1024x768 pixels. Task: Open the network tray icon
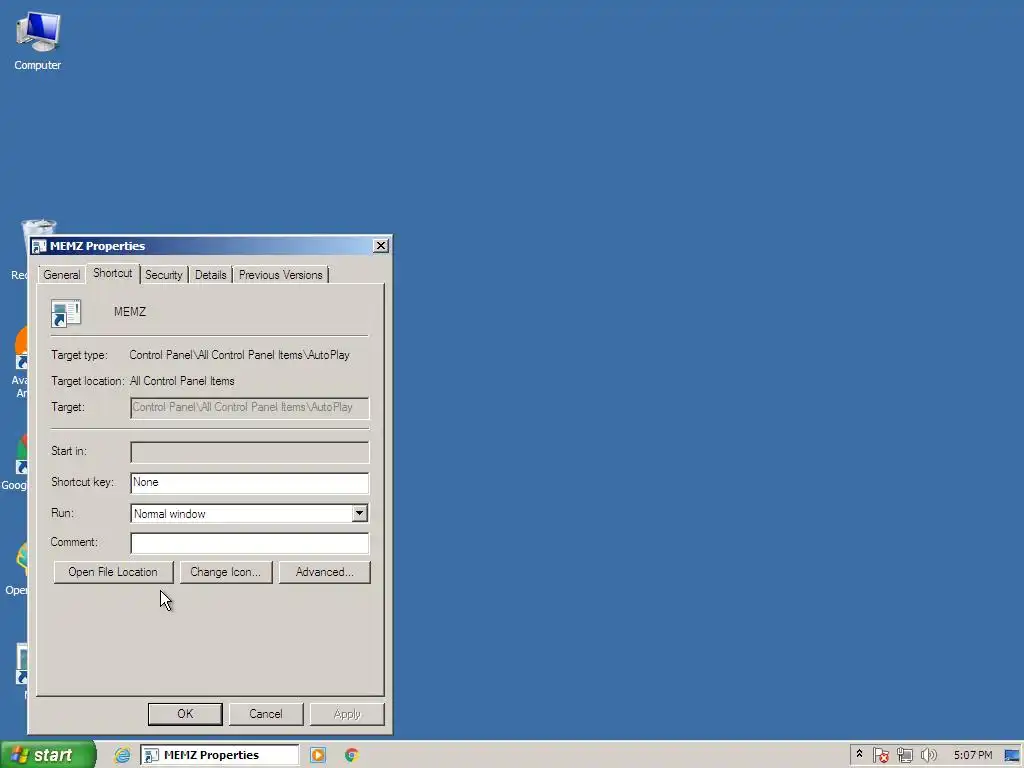tap(904, 755)
